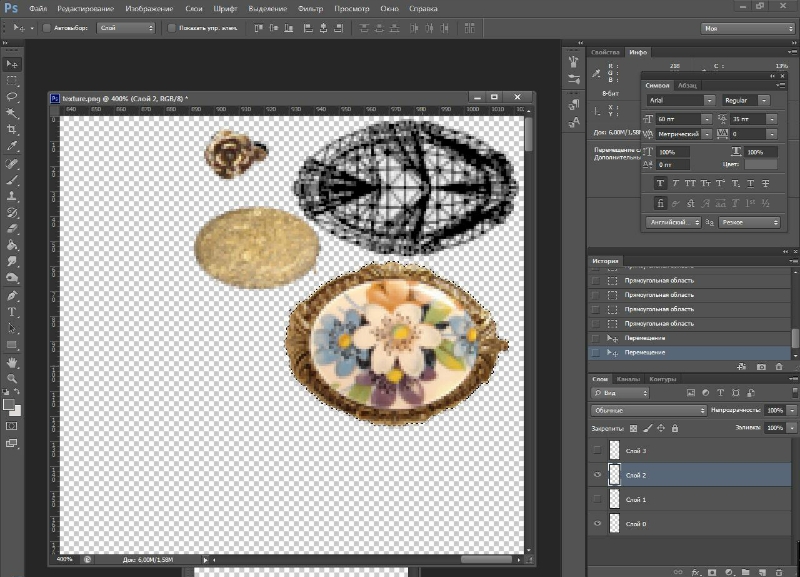Hide layer Слой 2 with eye icon

pos(597,475)
